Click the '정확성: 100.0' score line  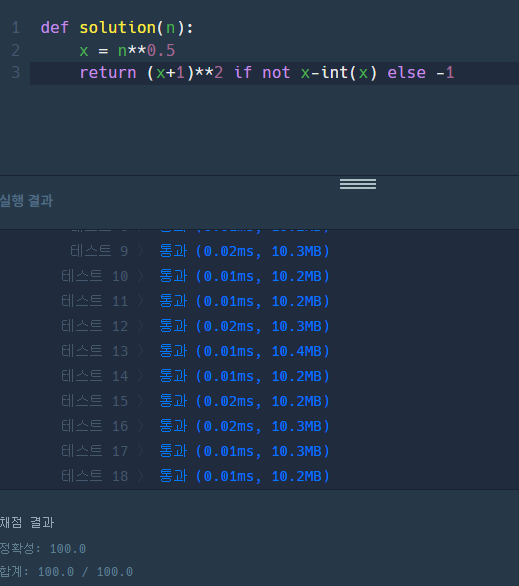43,549
